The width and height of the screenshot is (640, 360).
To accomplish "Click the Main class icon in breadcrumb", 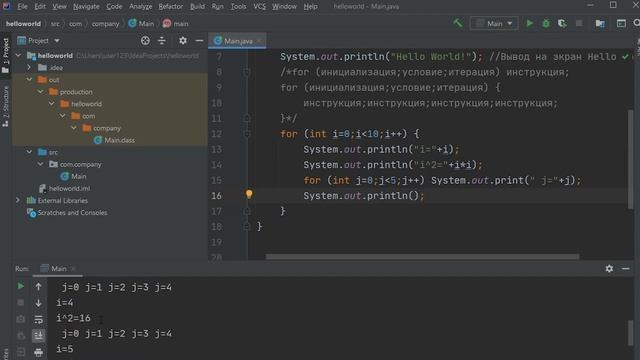I will click(x=132, y=23).
